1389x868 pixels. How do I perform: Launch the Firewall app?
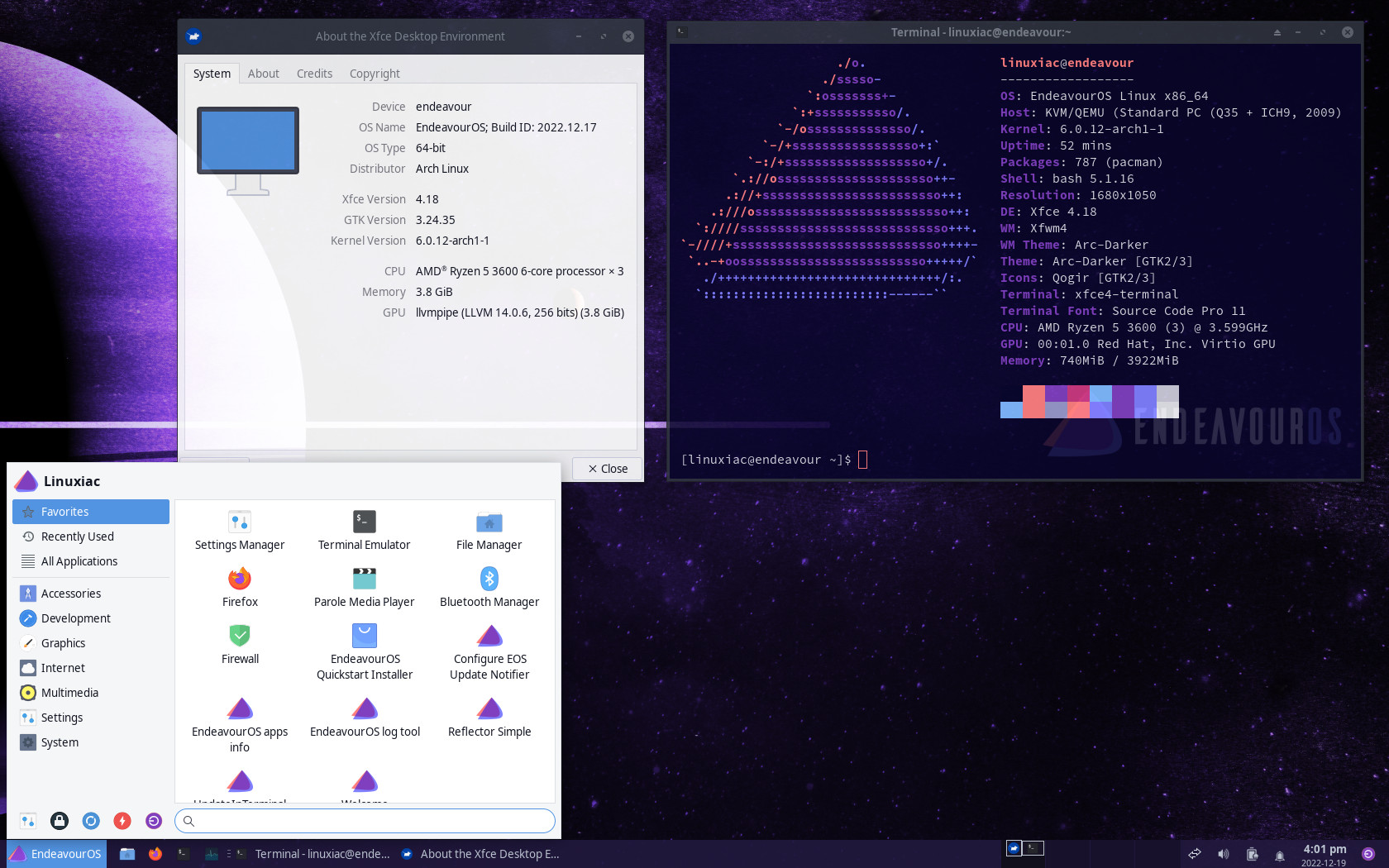(240, 645)
